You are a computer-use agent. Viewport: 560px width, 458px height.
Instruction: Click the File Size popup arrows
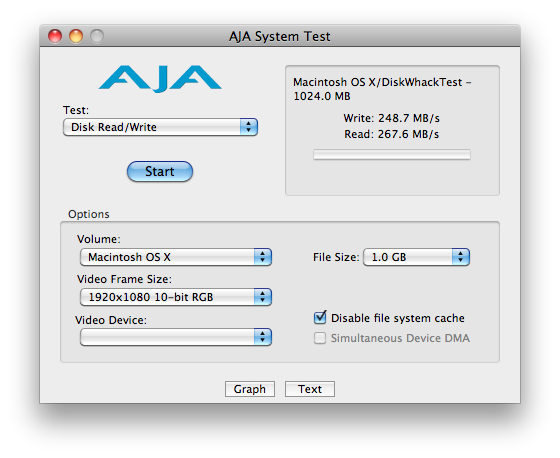click(x=461, y=257)
